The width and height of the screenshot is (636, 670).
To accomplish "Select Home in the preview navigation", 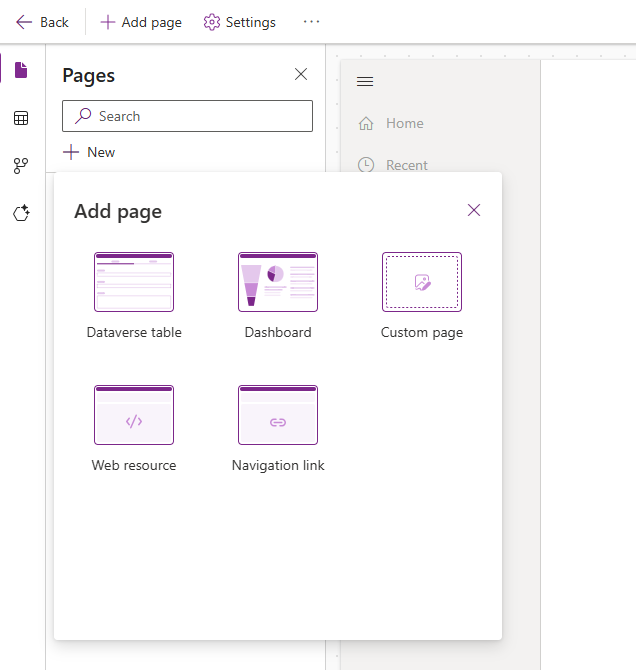I will (x=404, y=123).
